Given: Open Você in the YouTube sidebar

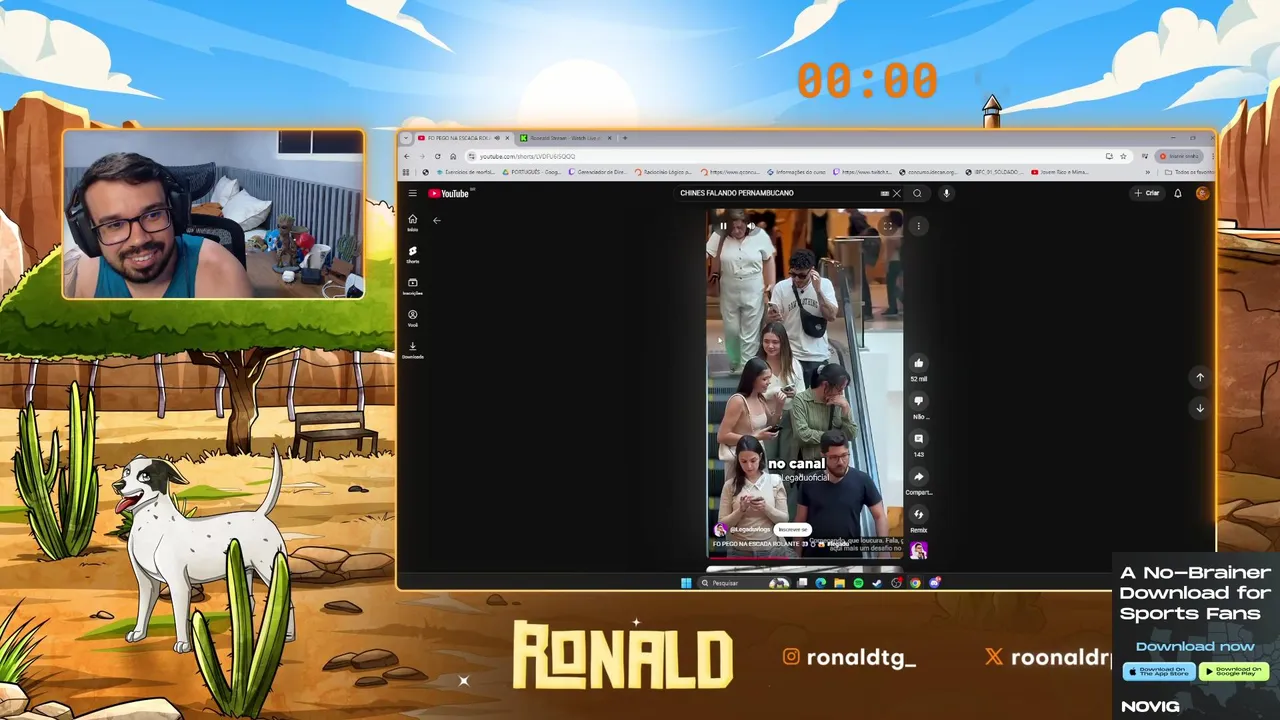Looking at the screenshot, I should pyautogui.click(x=412, y=318).
